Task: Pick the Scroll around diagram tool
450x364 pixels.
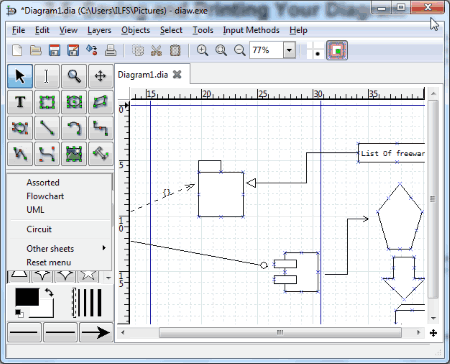Action: (x=100, y=76)
